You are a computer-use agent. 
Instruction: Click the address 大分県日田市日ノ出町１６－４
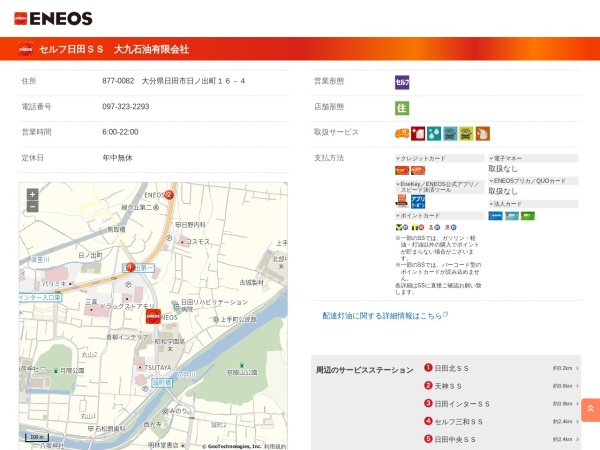[x=193, y=81]
